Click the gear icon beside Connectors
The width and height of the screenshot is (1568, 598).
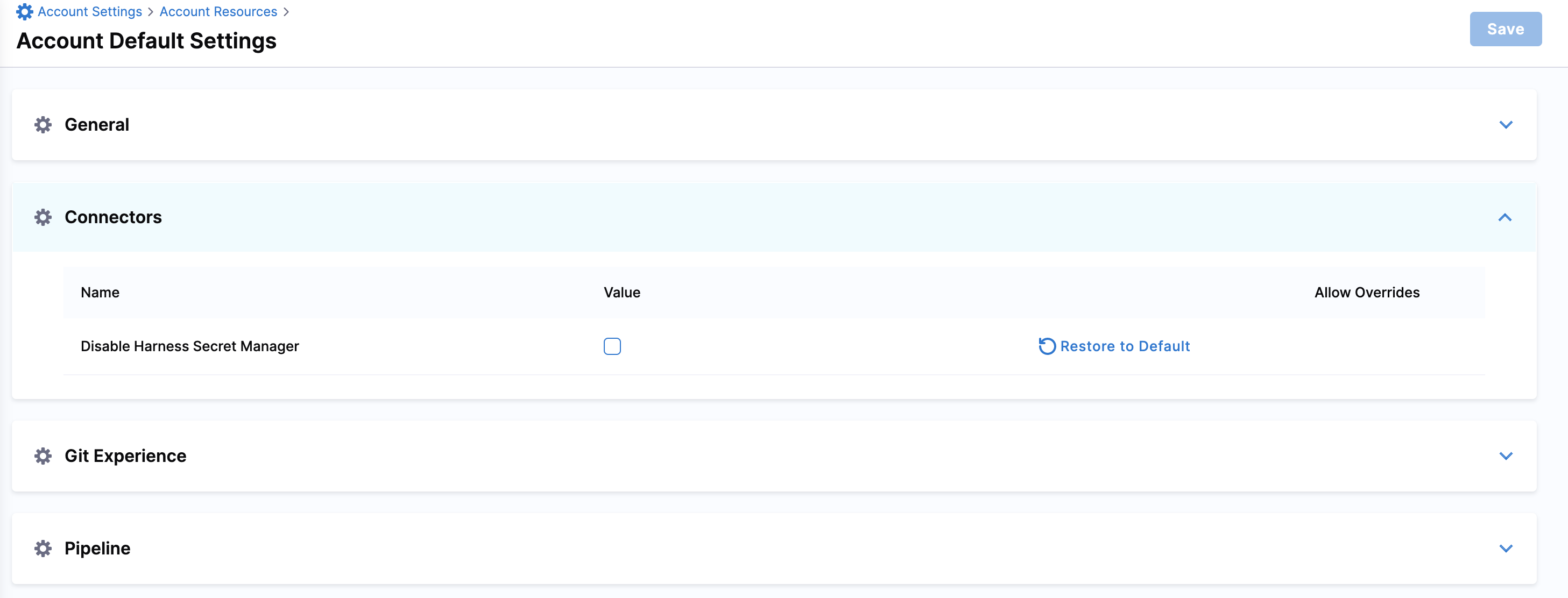pos(43,217)
